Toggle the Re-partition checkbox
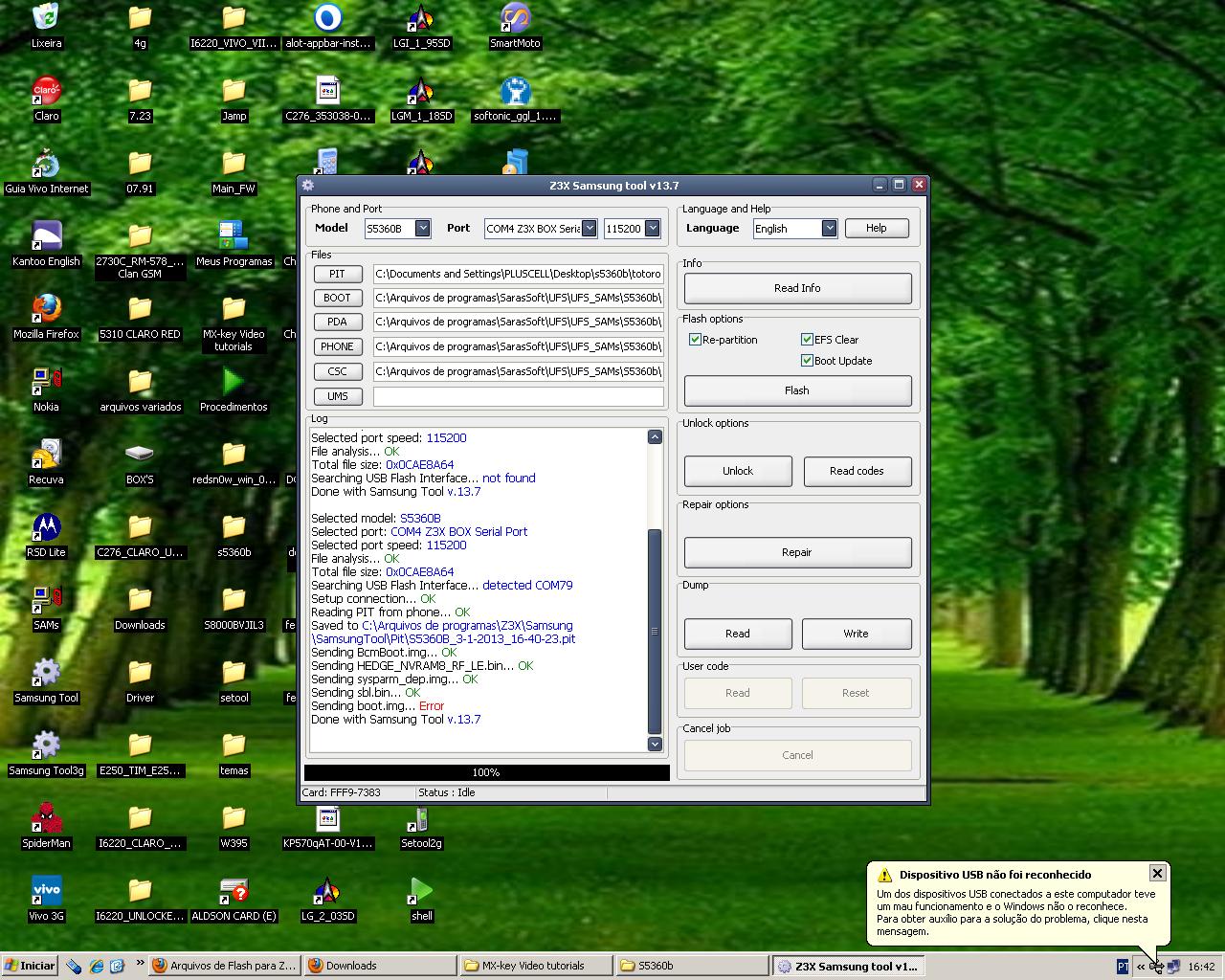1225x980 pixels. coord(696,340)
